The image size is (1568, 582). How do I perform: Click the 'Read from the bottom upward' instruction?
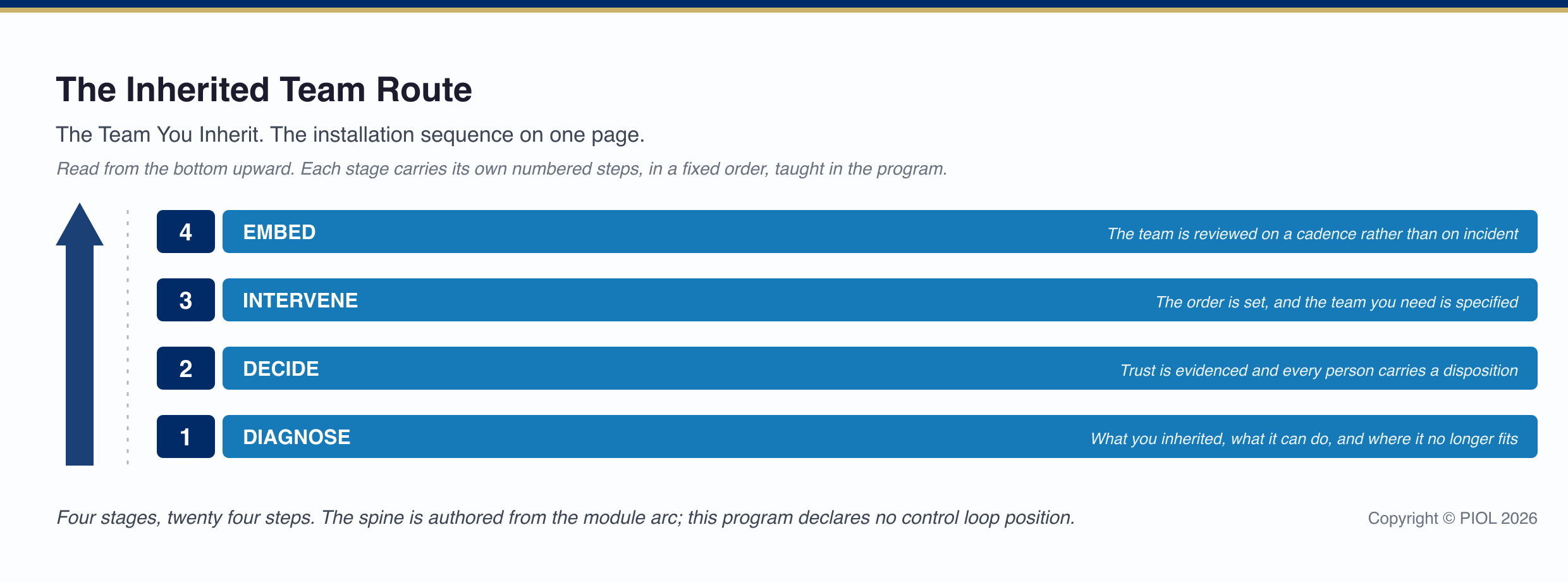tap(502, 169)
